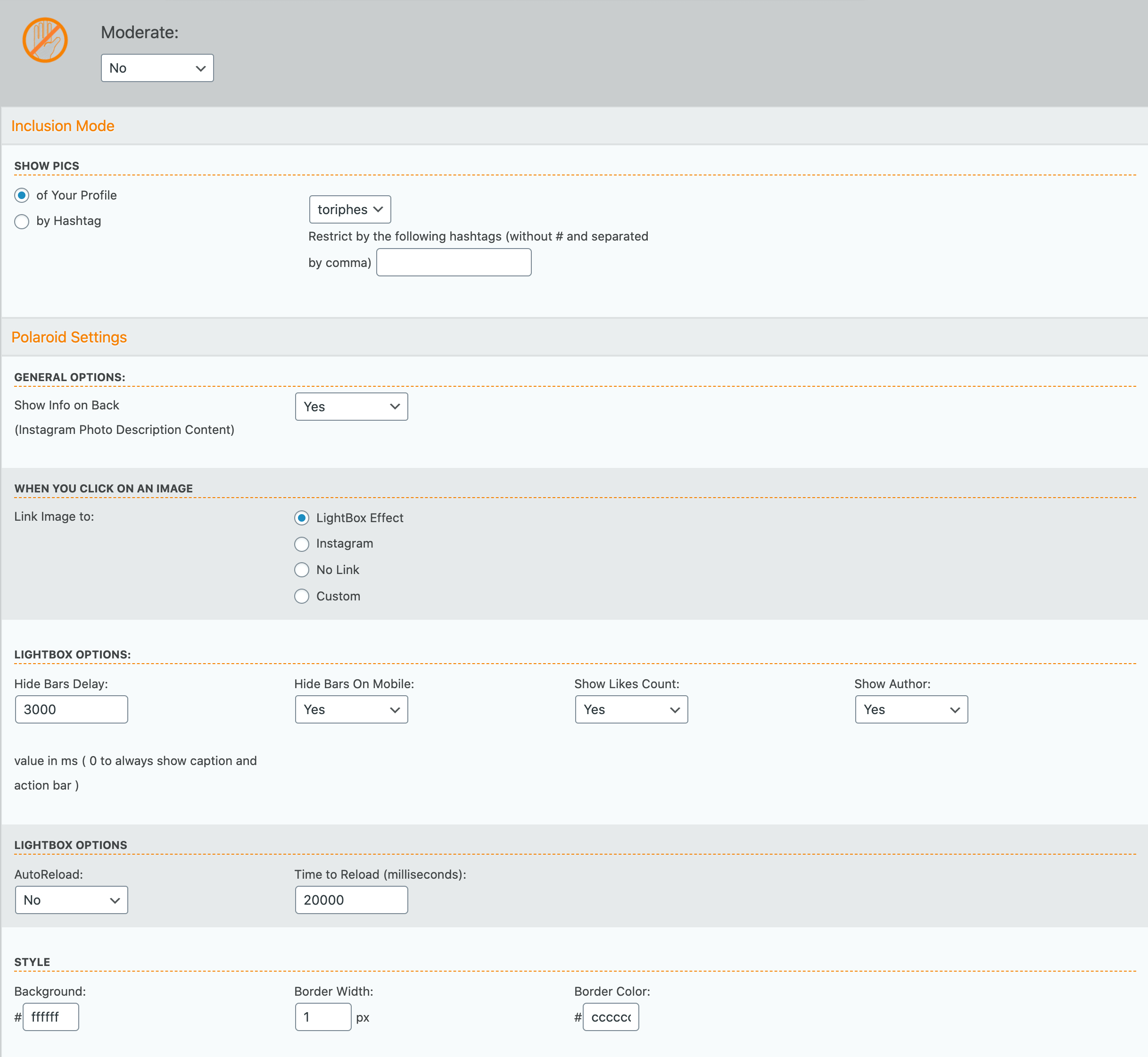
Task: Open Show Info on Back dropdown
Action: 351,407
